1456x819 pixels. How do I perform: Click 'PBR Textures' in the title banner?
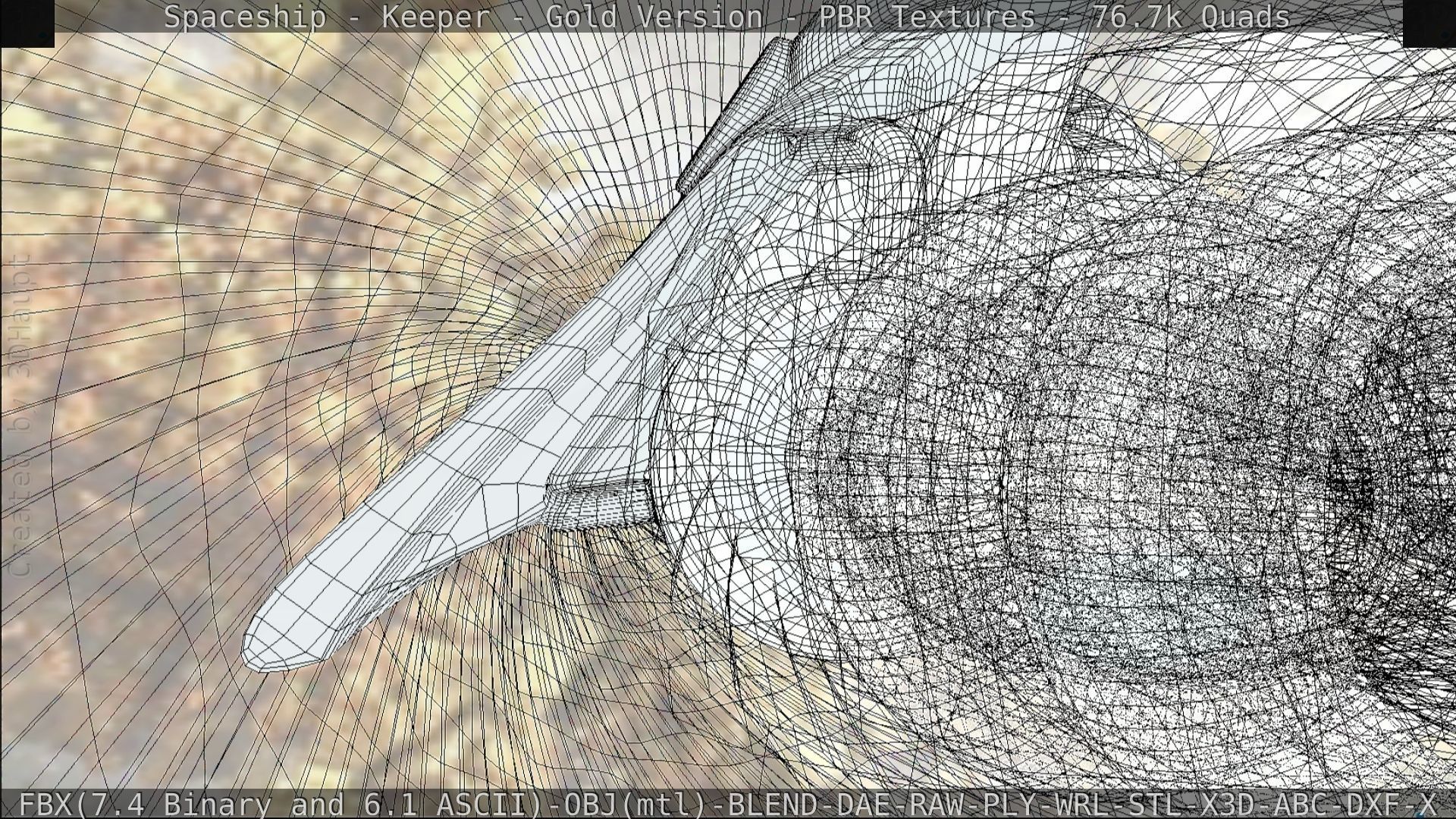(927, 17)
